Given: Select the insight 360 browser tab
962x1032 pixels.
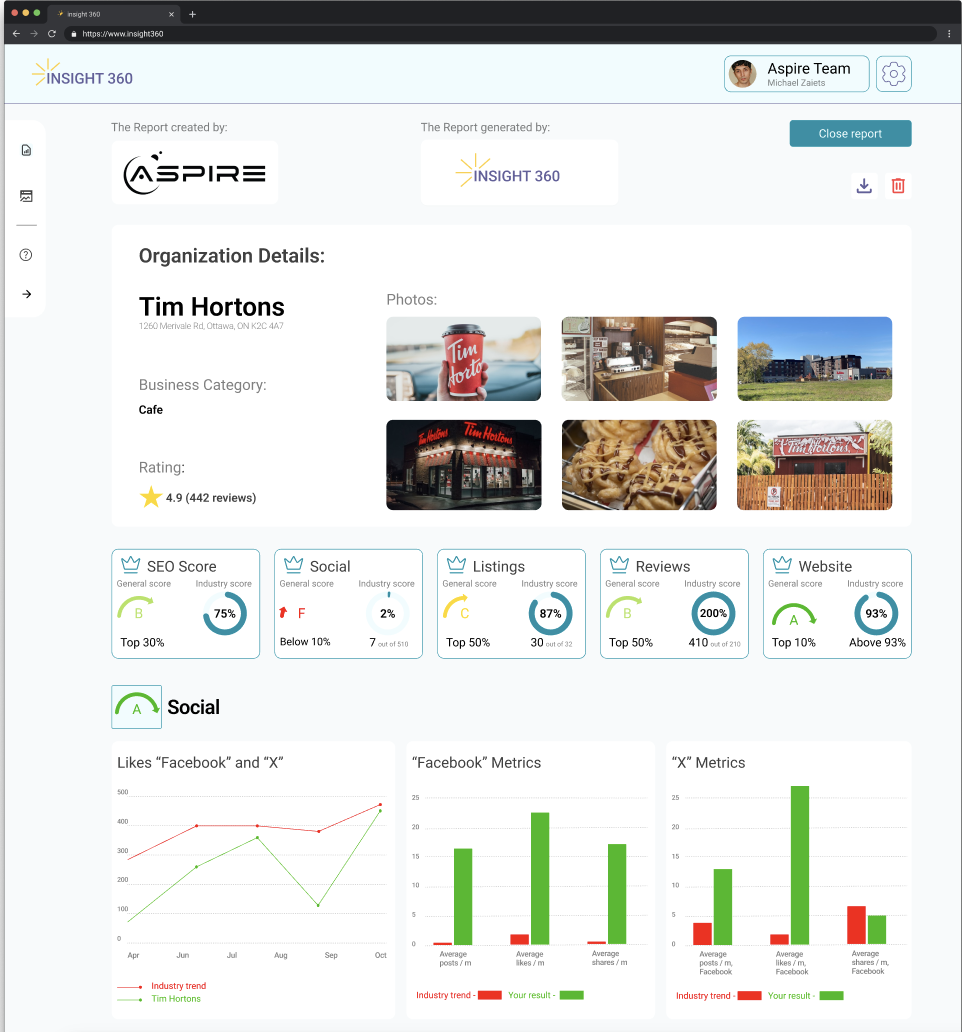Looking at the screenshot, I should (113, 14).
